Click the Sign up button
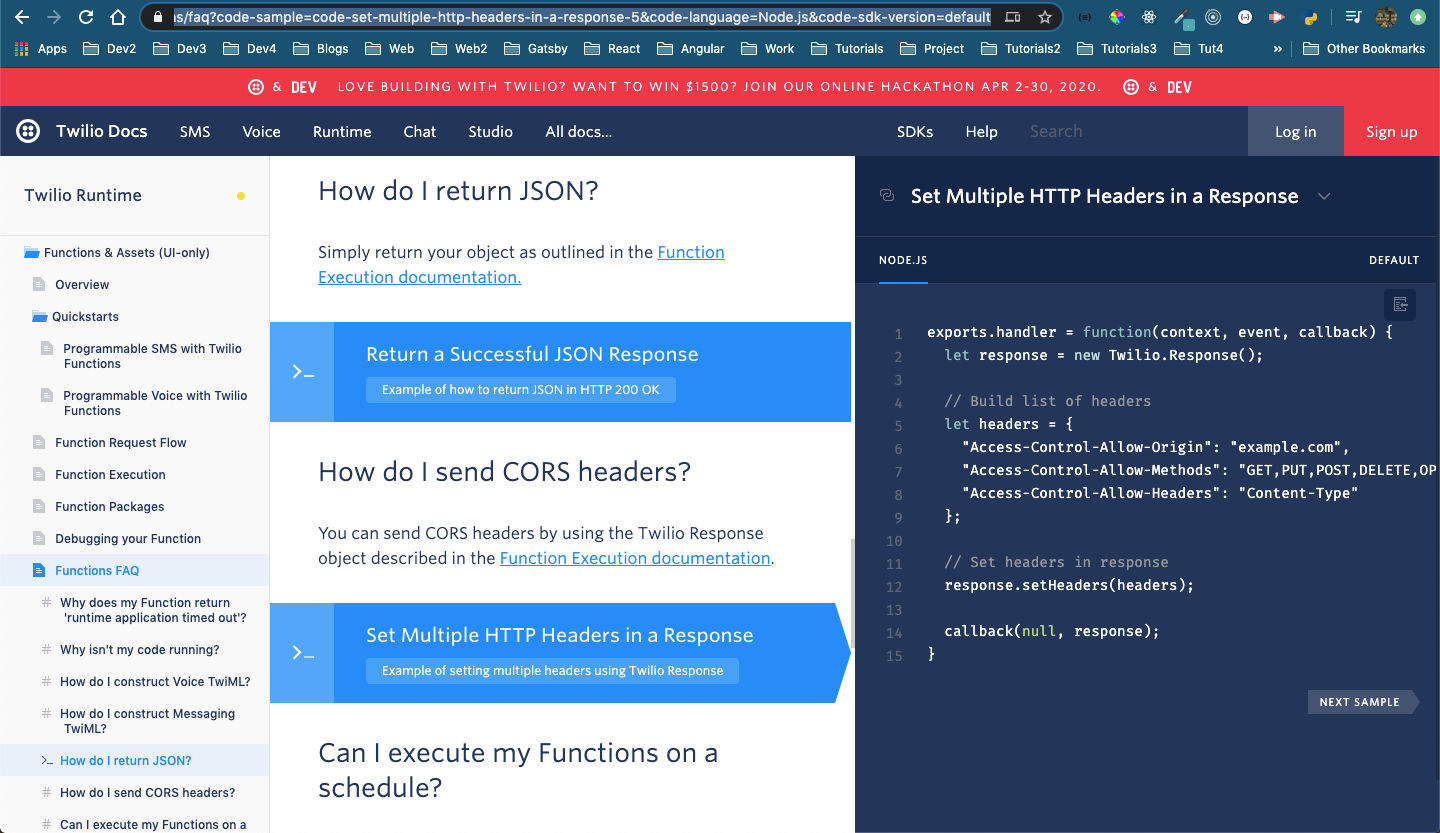This screenshot has width=1440, height=833. coord(1392,131)
